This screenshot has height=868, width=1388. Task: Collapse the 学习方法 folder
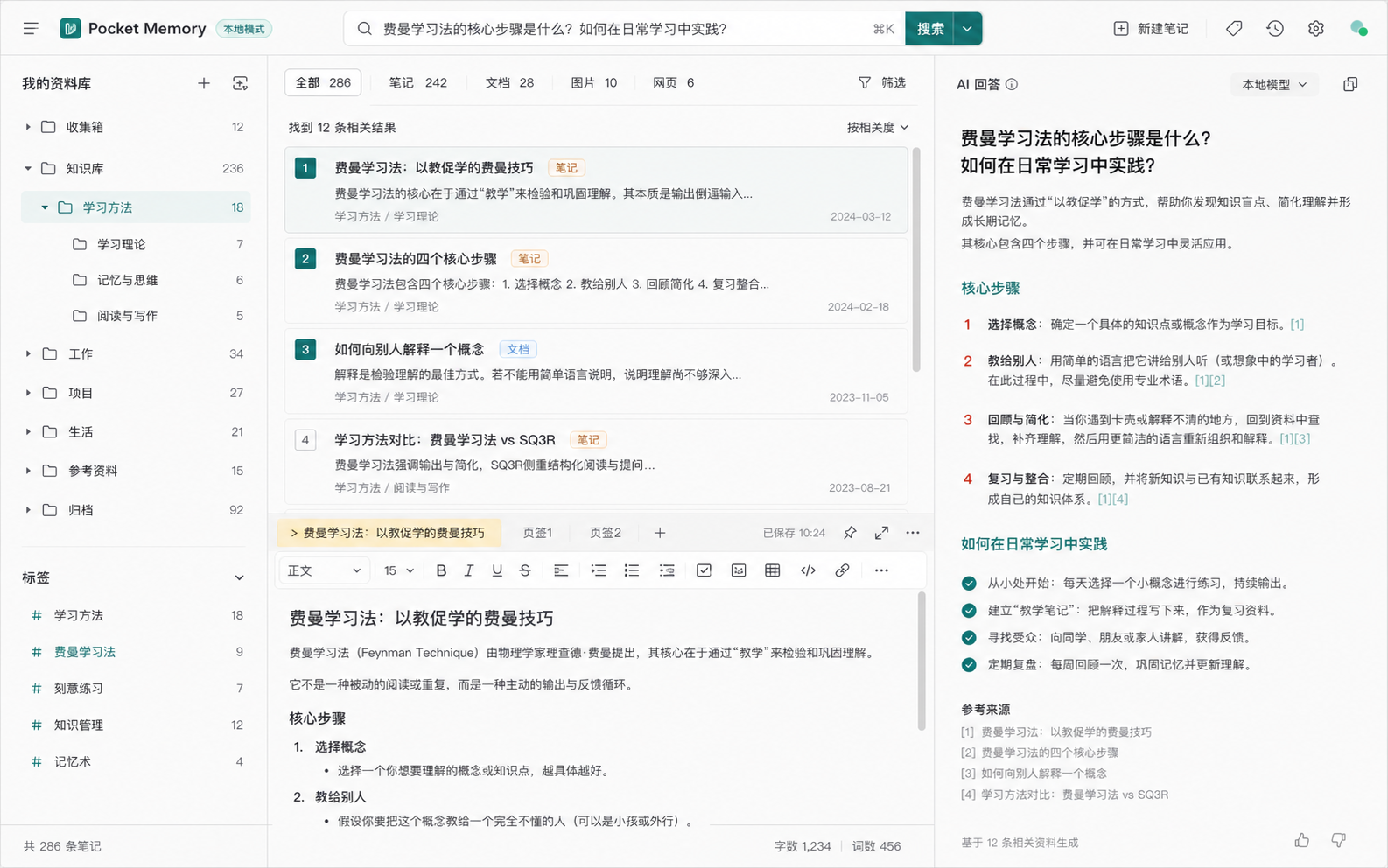click(x=45, y=207)
